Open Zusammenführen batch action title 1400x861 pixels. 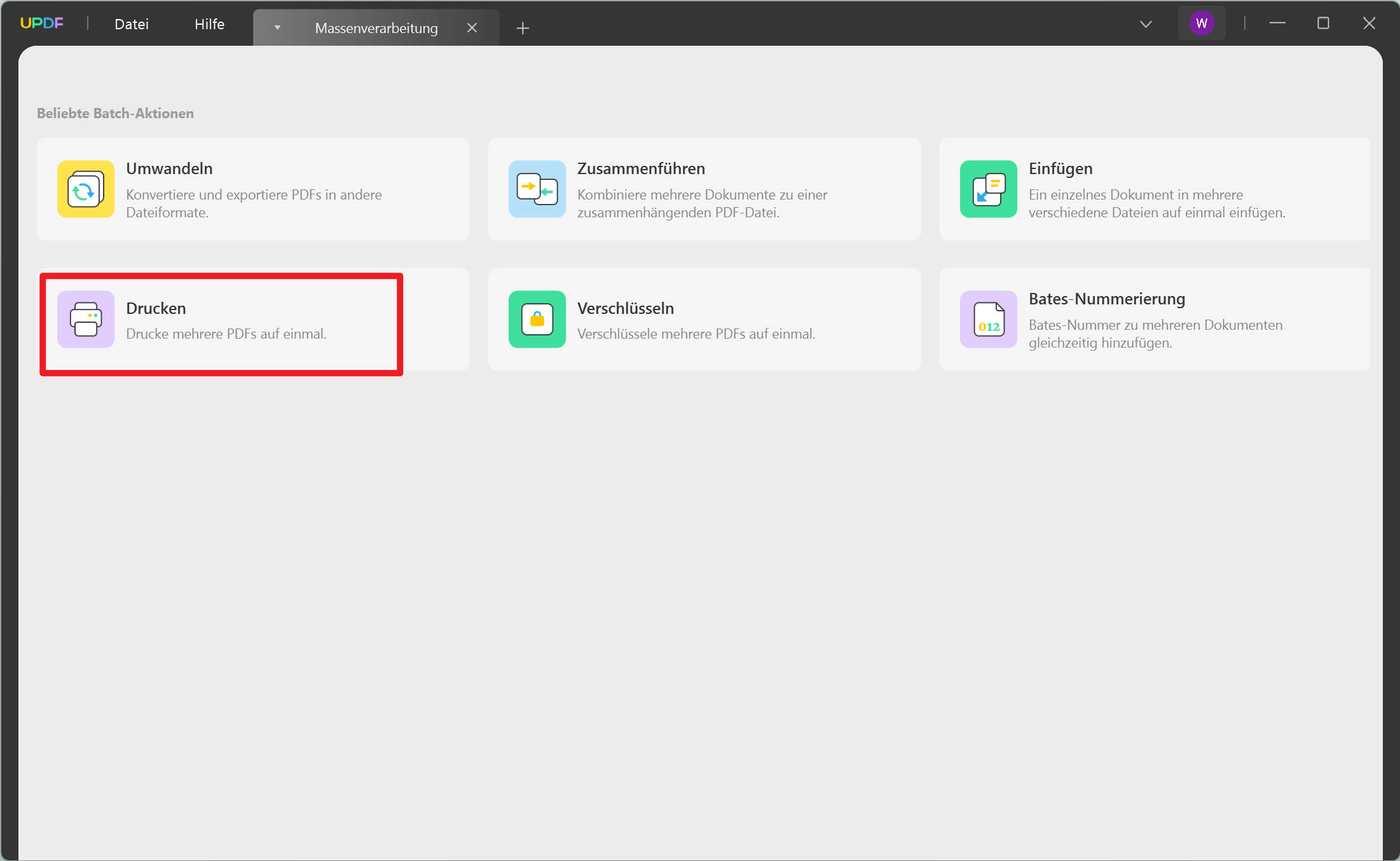(x=641, y=168)
